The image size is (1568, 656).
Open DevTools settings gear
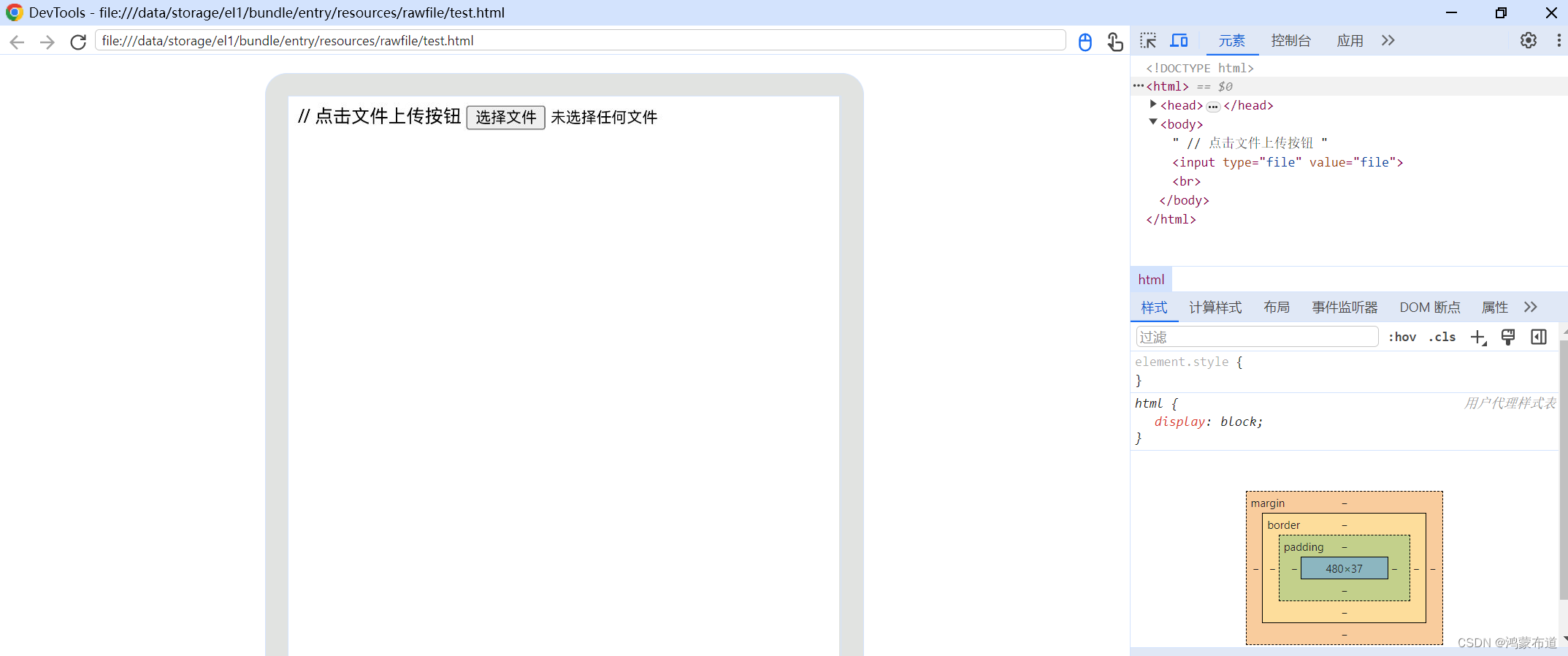1529,41
